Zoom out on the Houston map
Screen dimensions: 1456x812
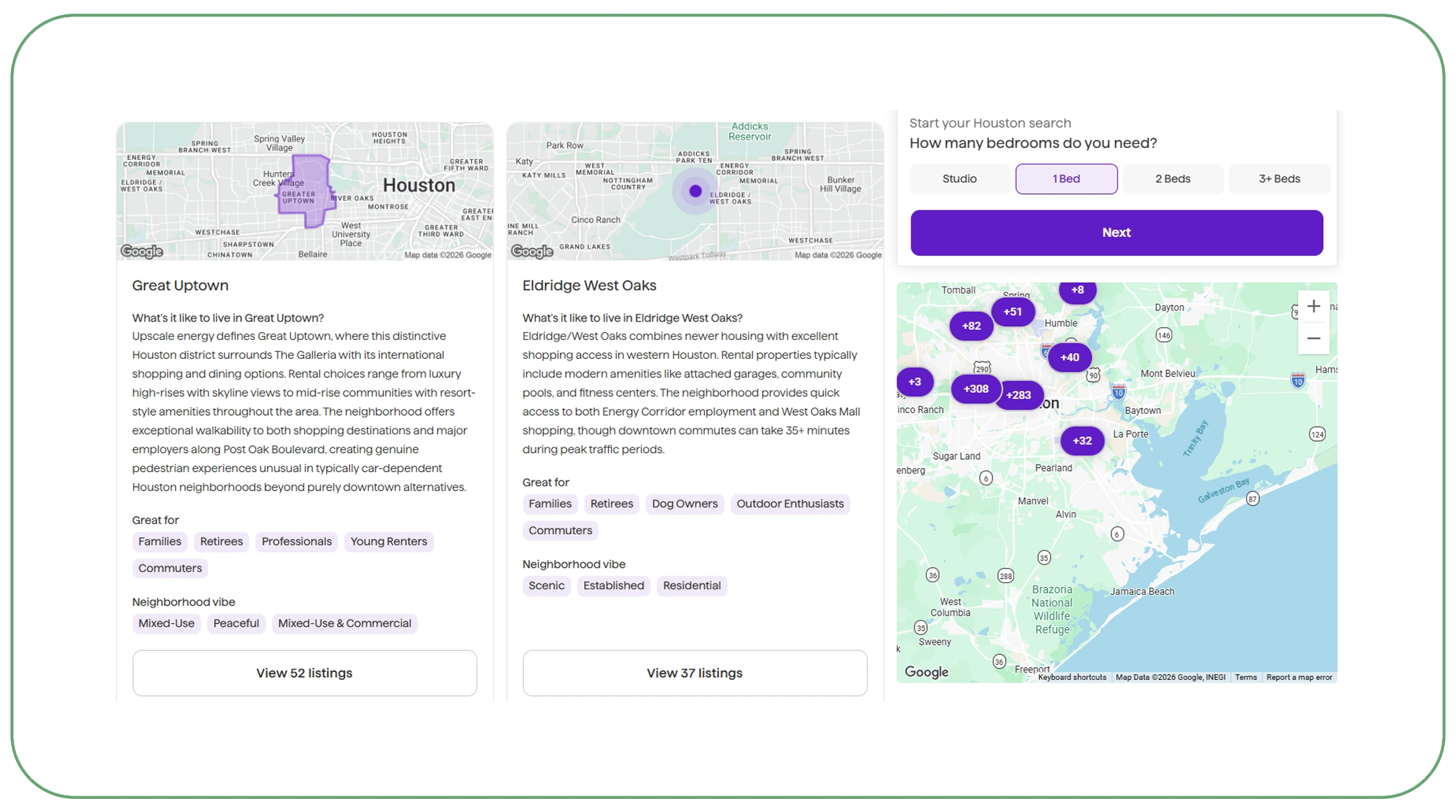(1313, 339)
